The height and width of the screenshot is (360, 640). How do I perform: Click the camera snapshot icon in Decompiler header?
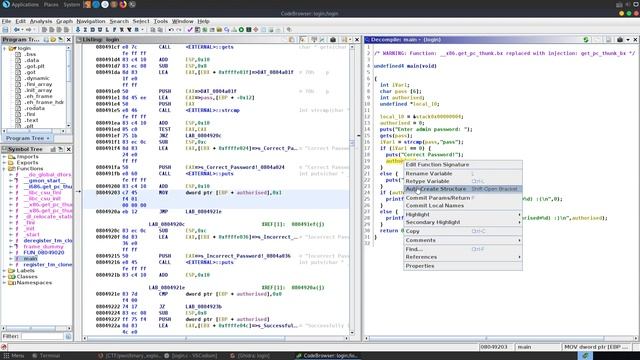click(x=620, y=40)
